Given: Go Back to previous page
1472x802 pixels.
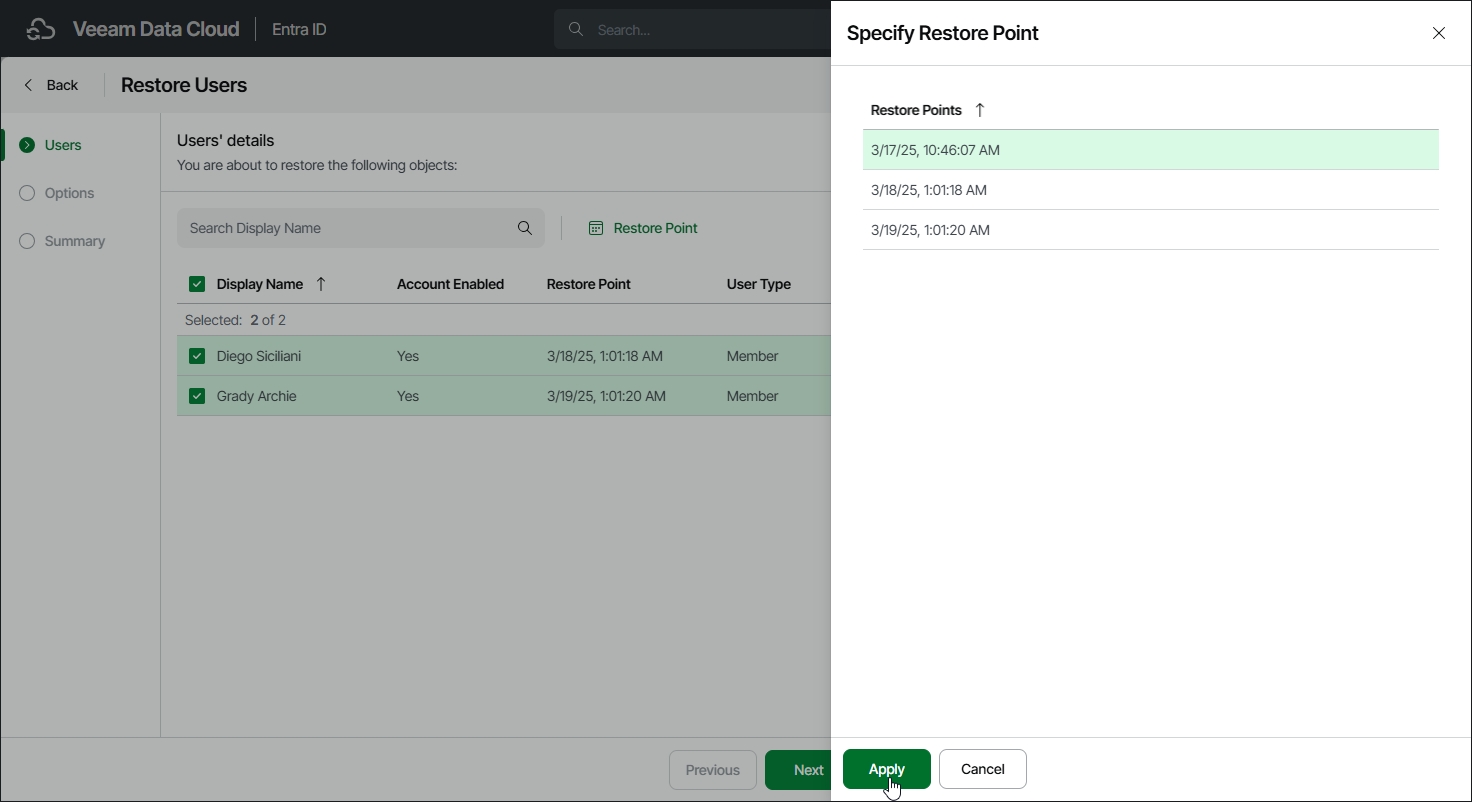Looking at the screenshot, I should click(x=51, y=85).
